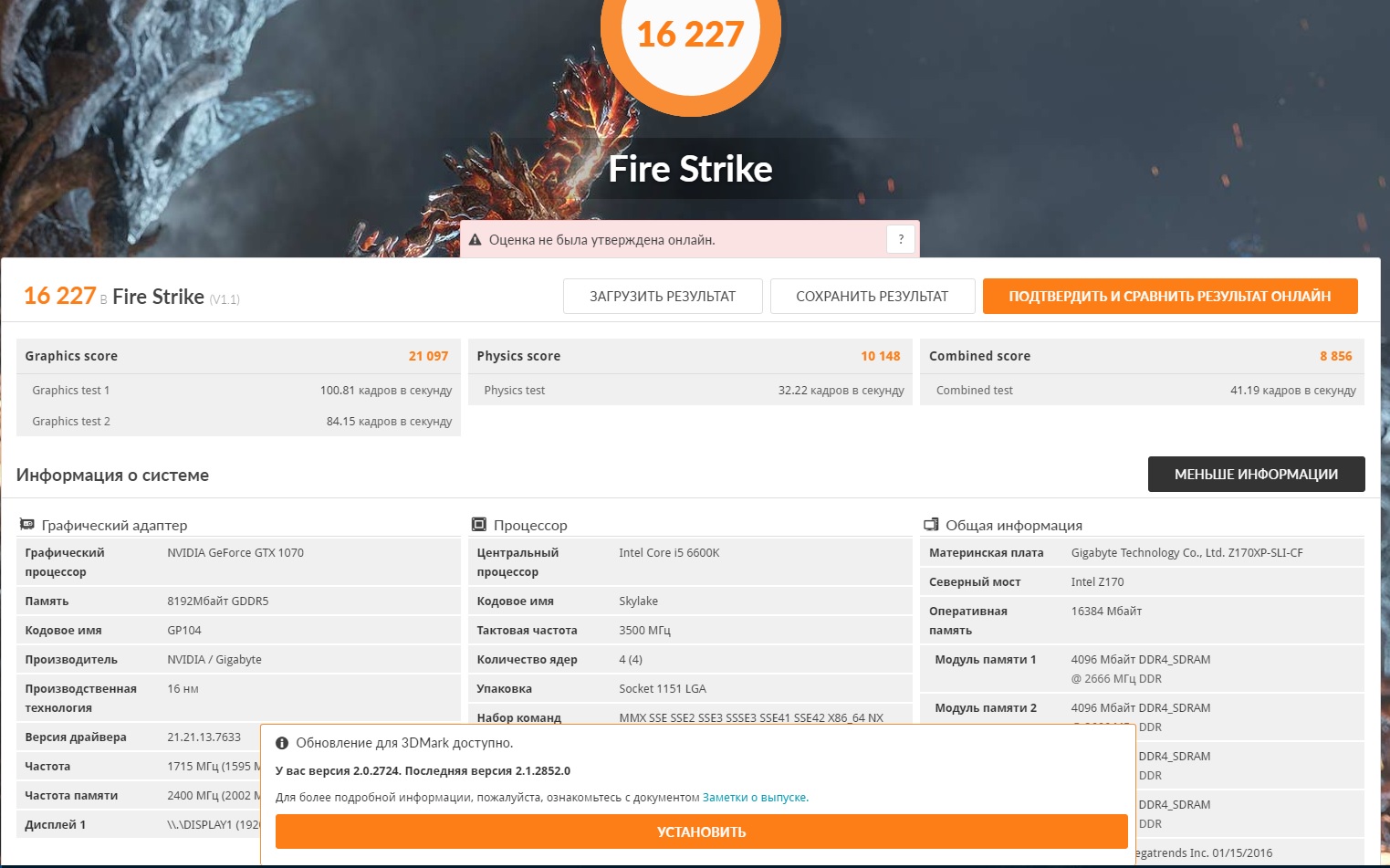Click the Physics test row
Viewport: 1390px width, 868px height.
[691, 390]
